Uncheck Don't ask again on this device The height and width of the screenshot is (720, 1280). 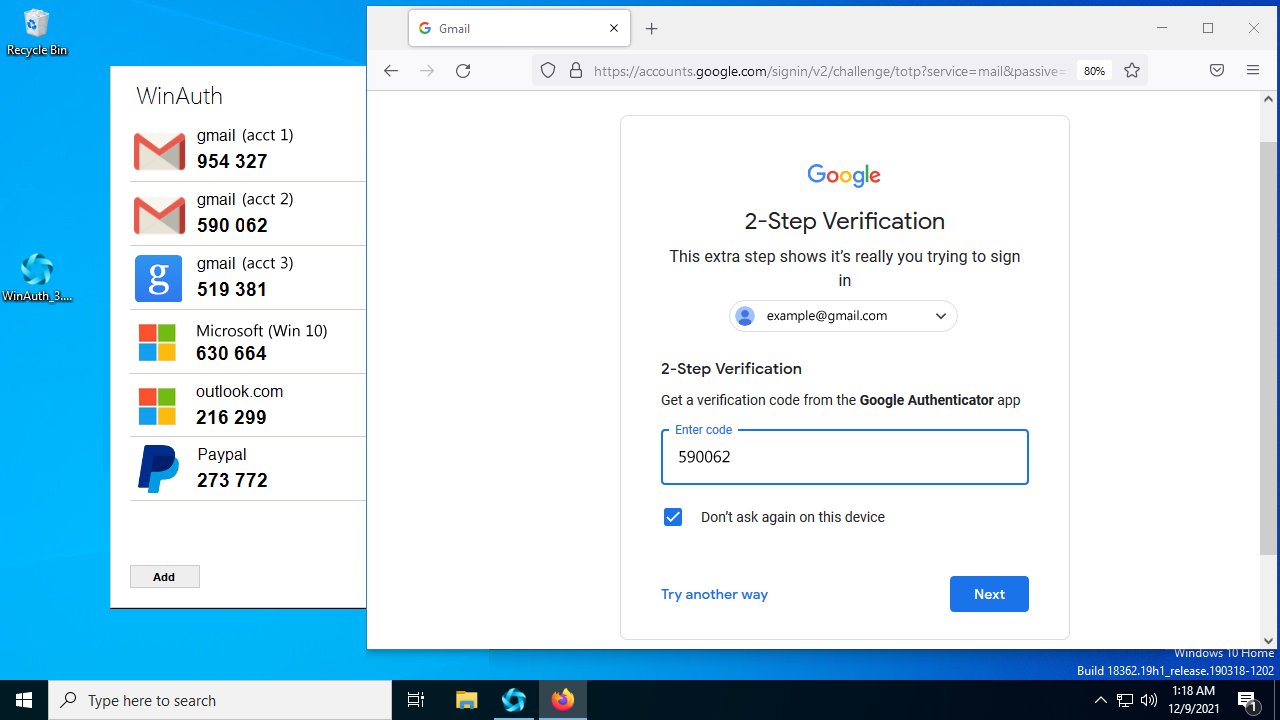click(x=673, y=517)
